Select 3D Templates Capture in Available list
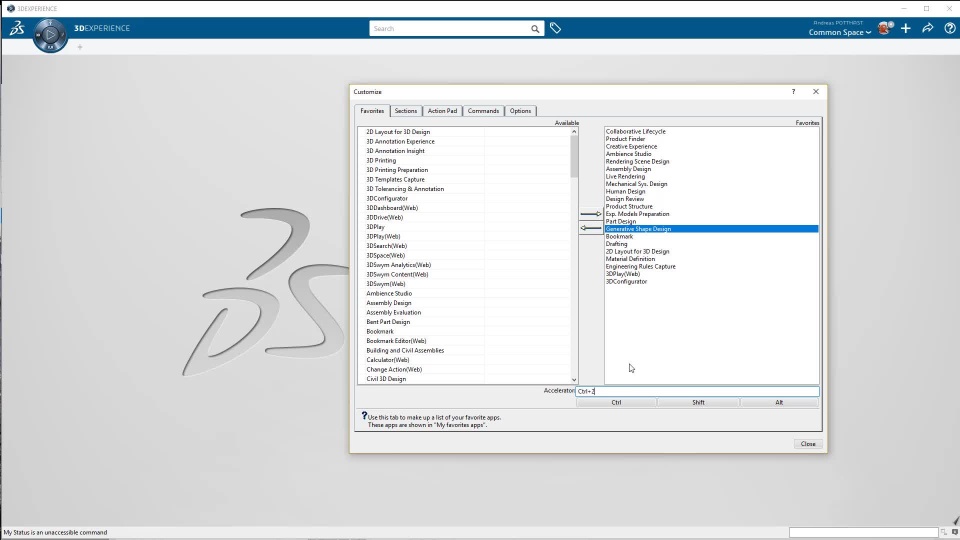The width and height of the screenshot is (960, 540). point(395,179)
